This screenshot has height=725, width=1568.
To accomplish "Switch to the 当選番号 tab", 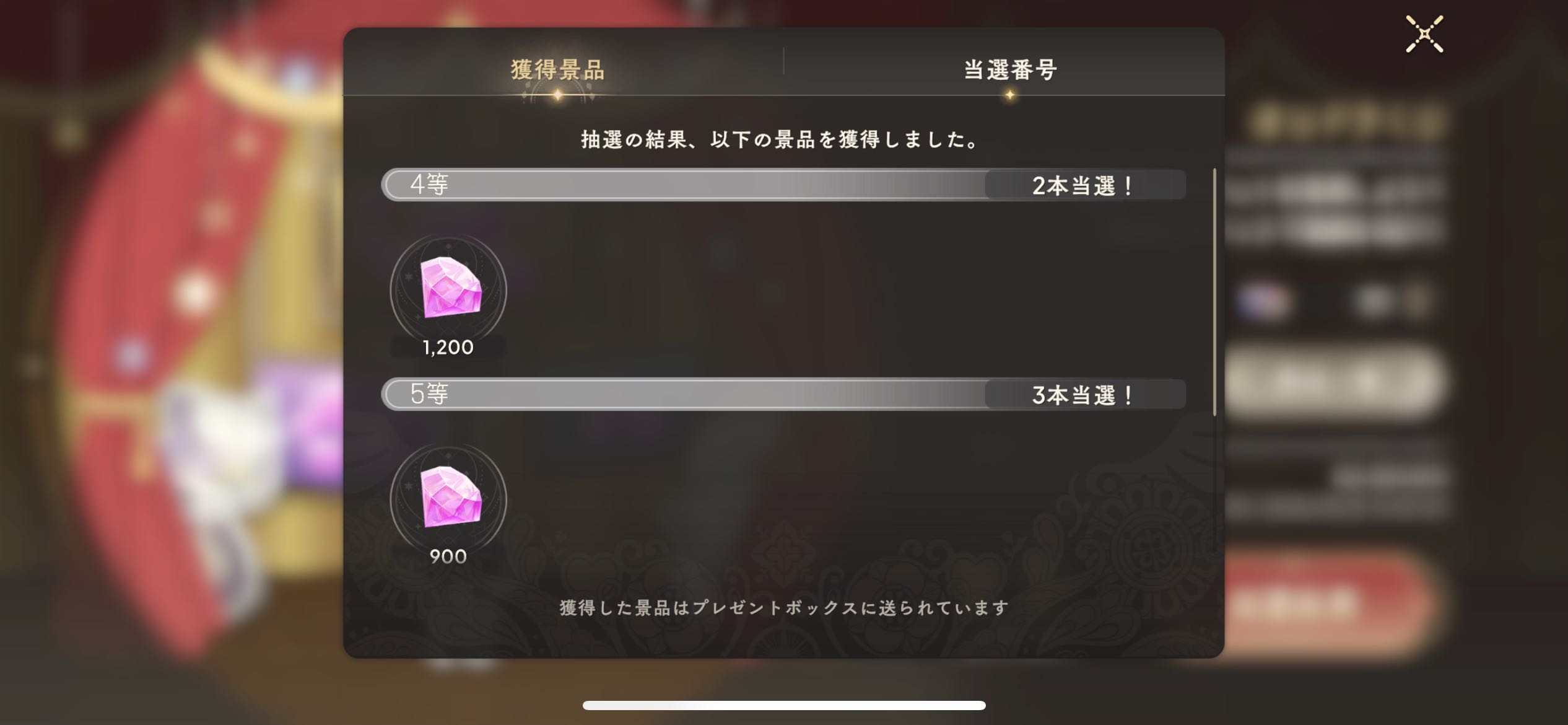I will tap(1010, 69).
